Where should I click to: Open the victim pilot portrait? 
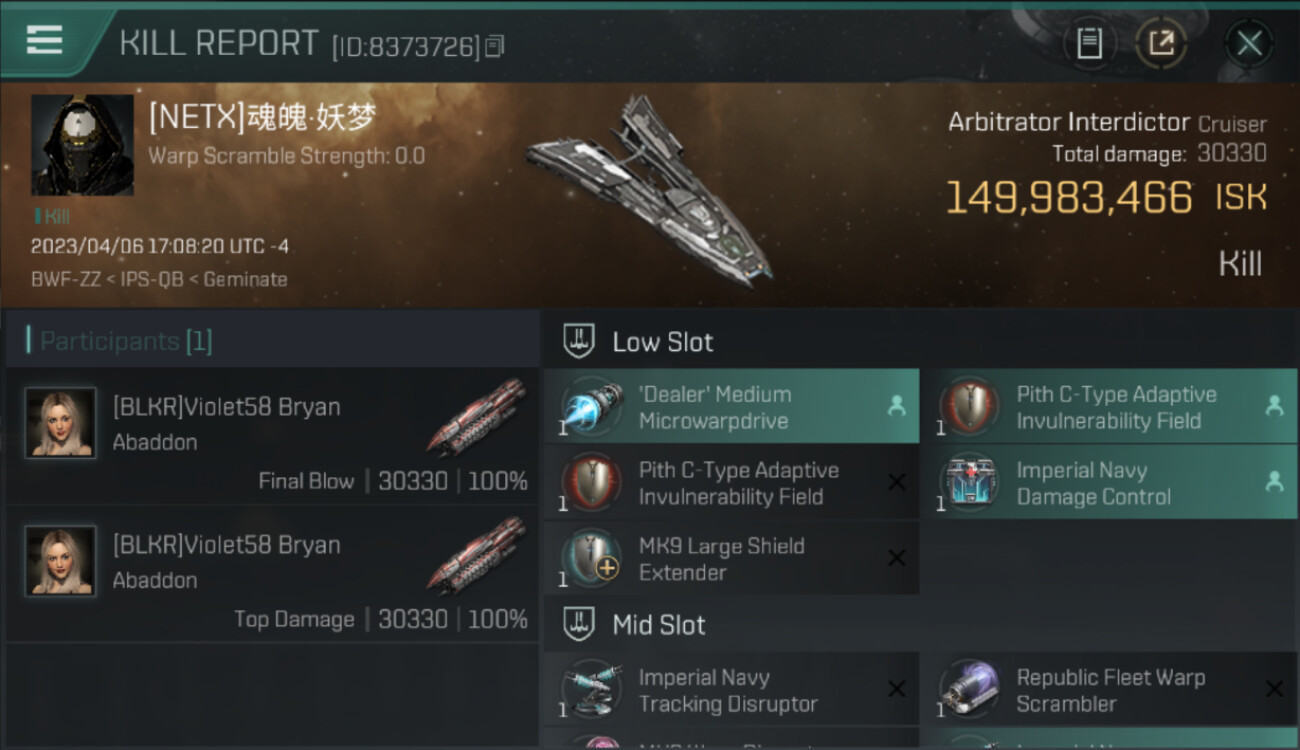coord(82,145)
